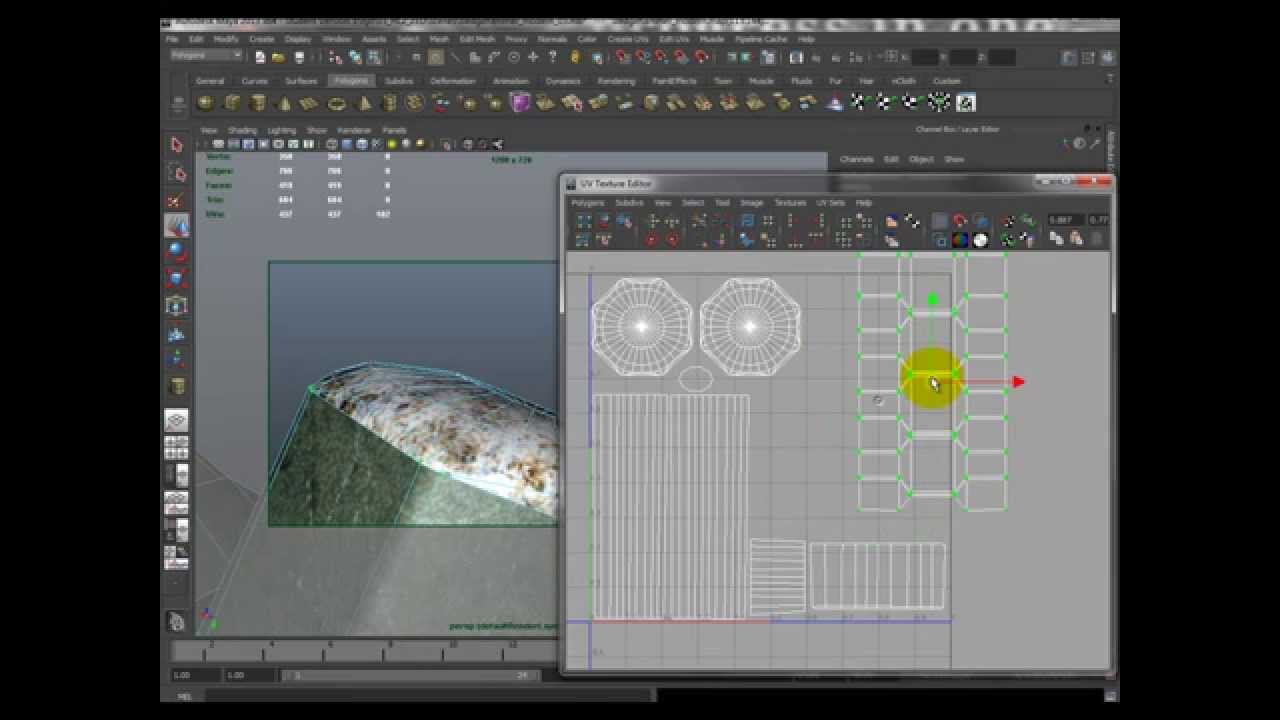1280x720 pixels.
Task: Open Shading menu in the viewport panel
Action: [242, 130]
